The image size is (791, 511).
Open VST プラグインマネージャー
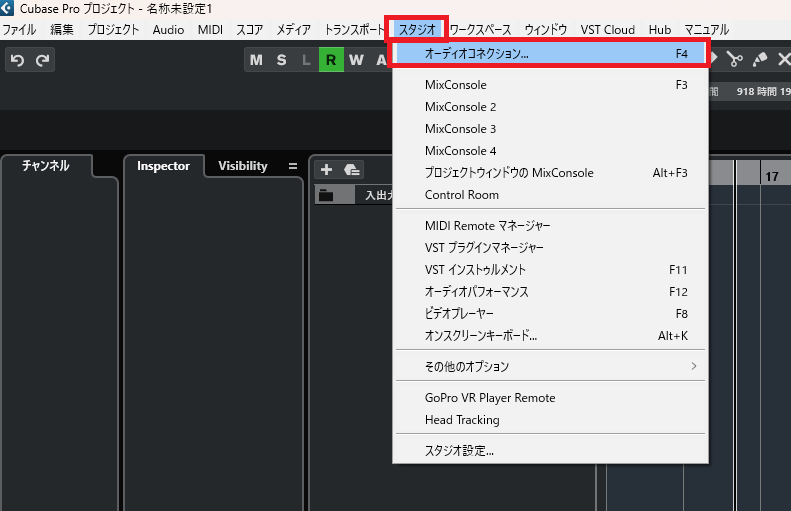pos(550,248)
